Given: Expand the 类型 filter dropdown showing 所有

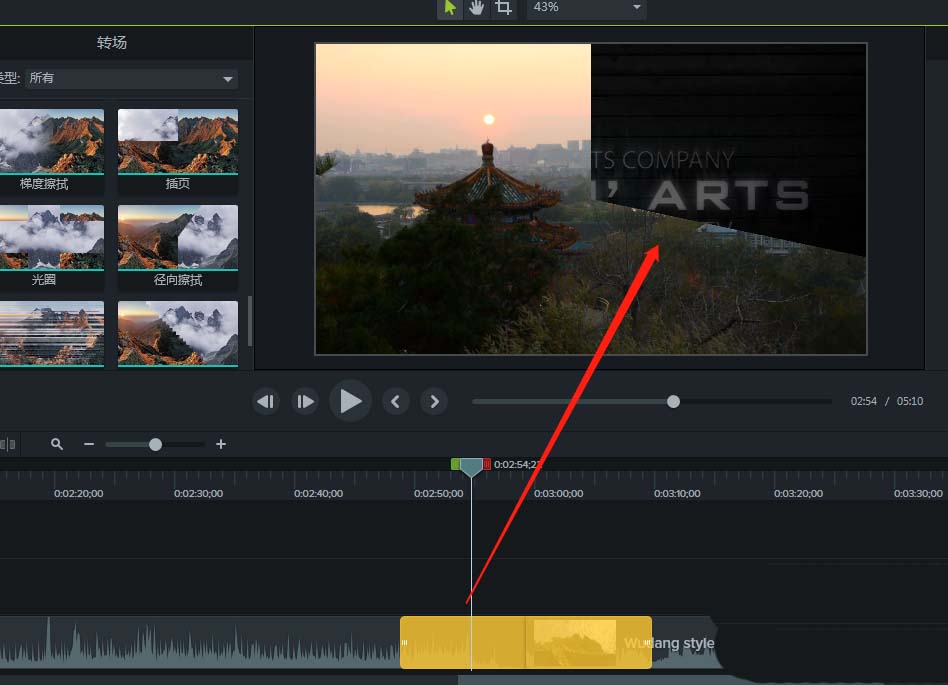Looking at the screenshot, I should [131, 78].
